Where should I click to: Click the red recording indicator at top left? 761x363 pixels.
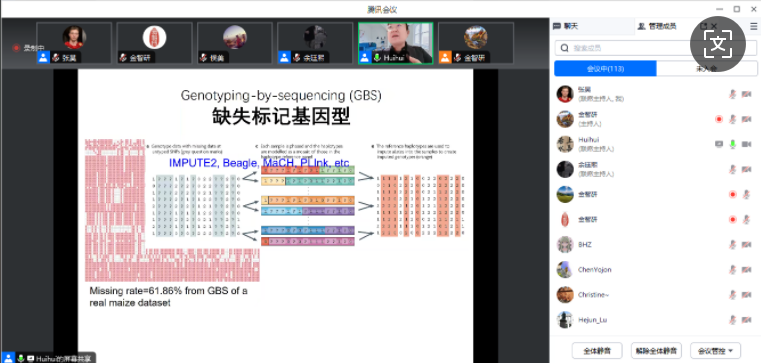pos(16,48)
